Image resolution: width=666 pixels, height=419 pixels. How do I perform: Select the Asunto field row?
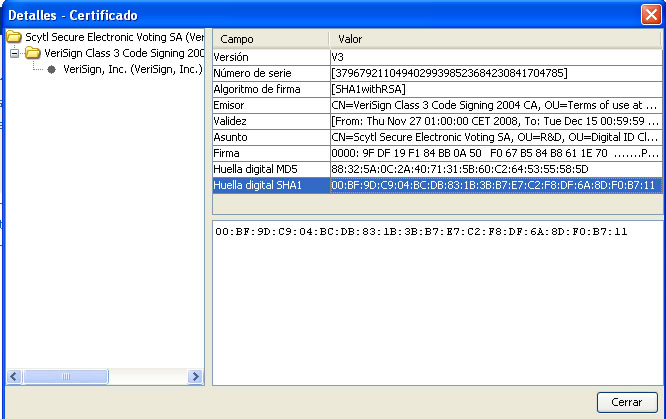coord(437,137)
